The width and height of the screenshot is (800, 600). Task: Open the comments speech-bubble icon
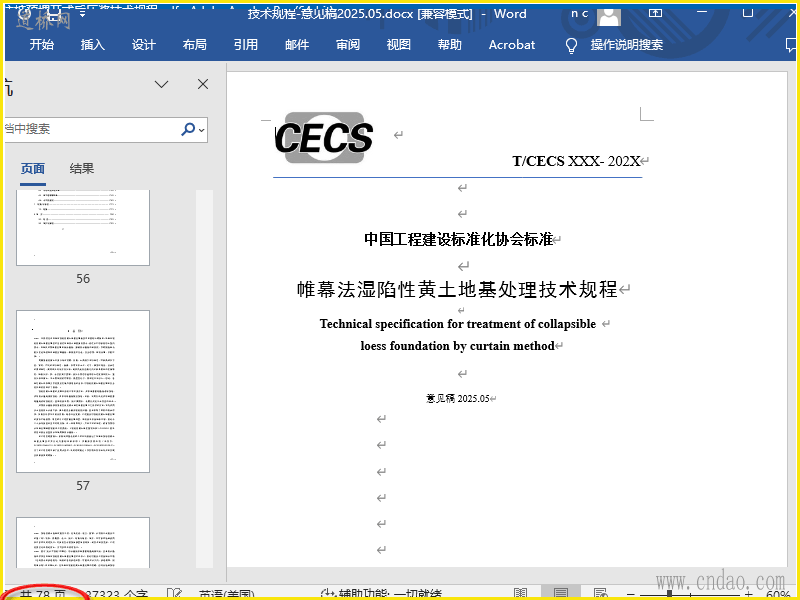click(x=791, y=45)
